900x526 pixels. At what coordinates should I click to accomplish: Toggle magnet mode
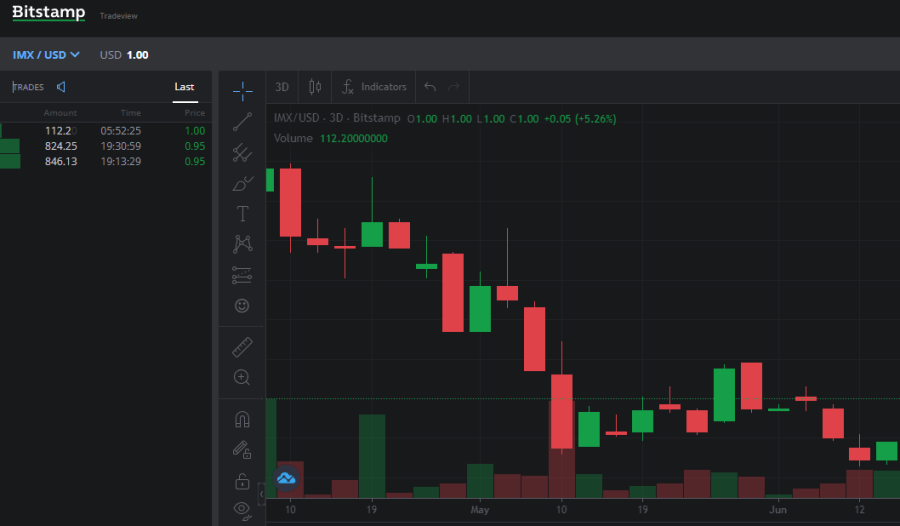pyautogui.click(x=242, y=419)
